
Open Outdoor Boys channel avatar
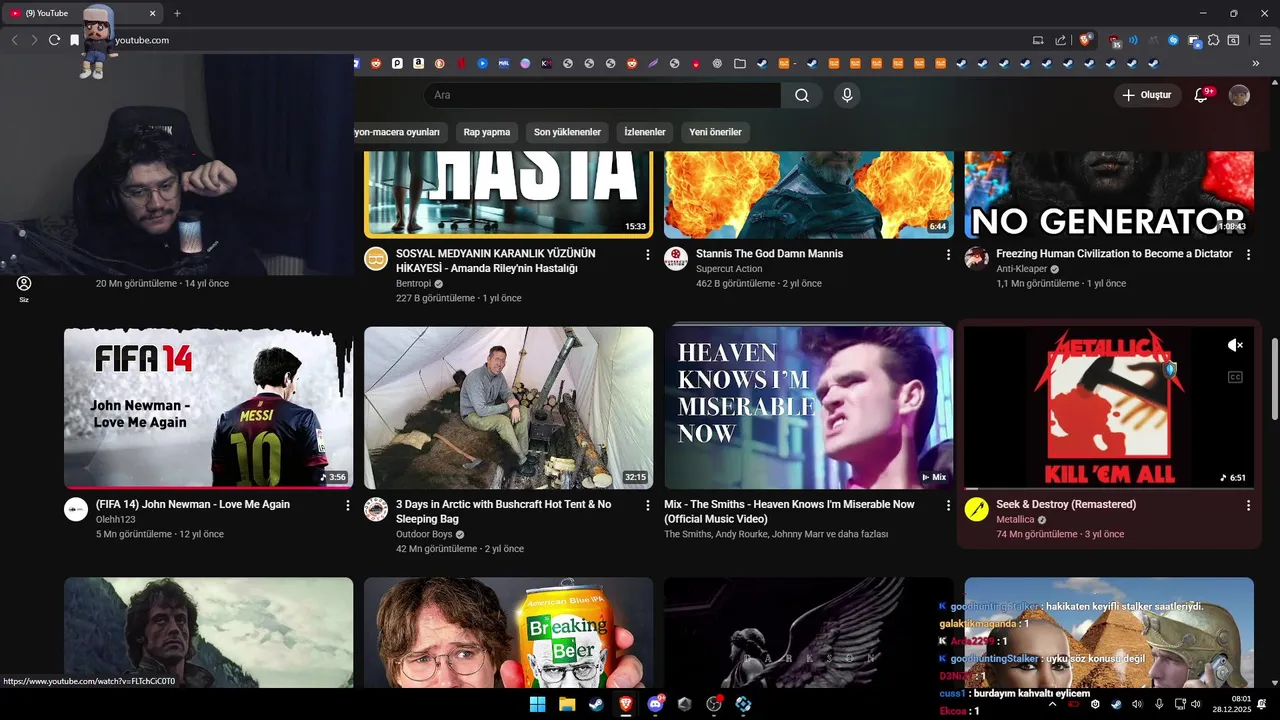point(376,509)
